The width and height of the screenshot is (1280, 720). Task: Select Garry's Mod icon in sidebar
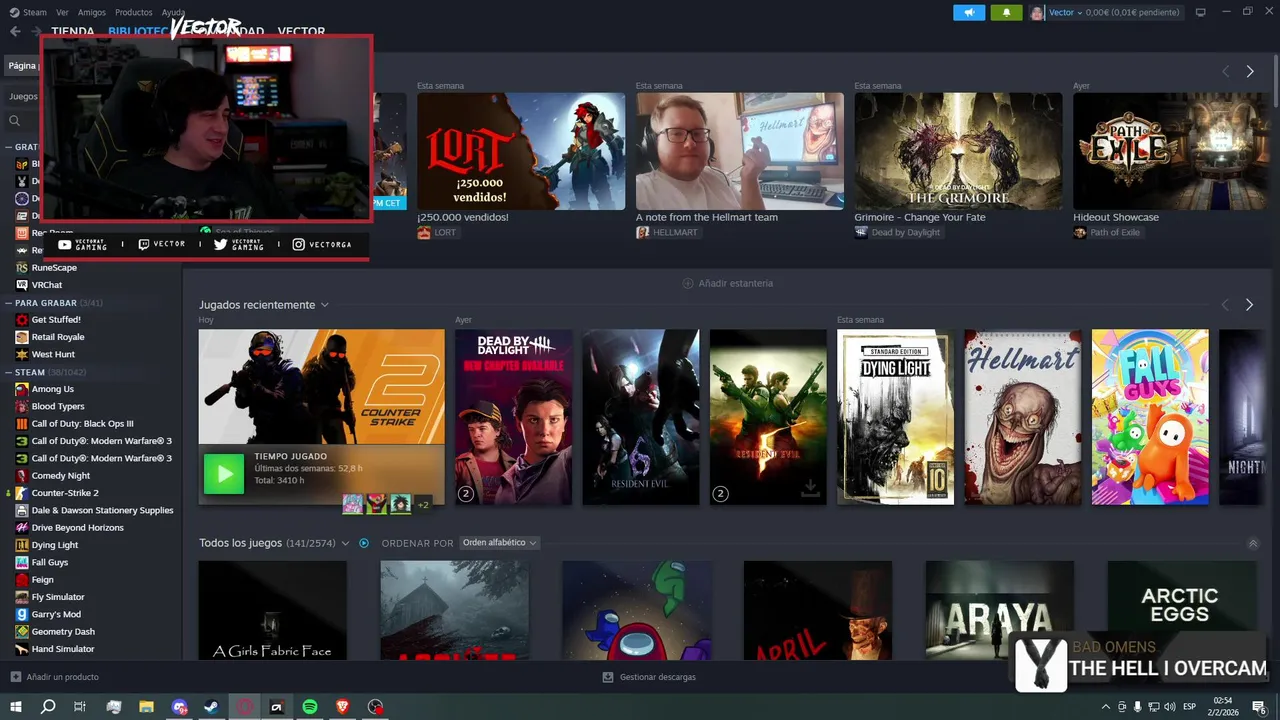pyautogui.click(x=22, y=614)
